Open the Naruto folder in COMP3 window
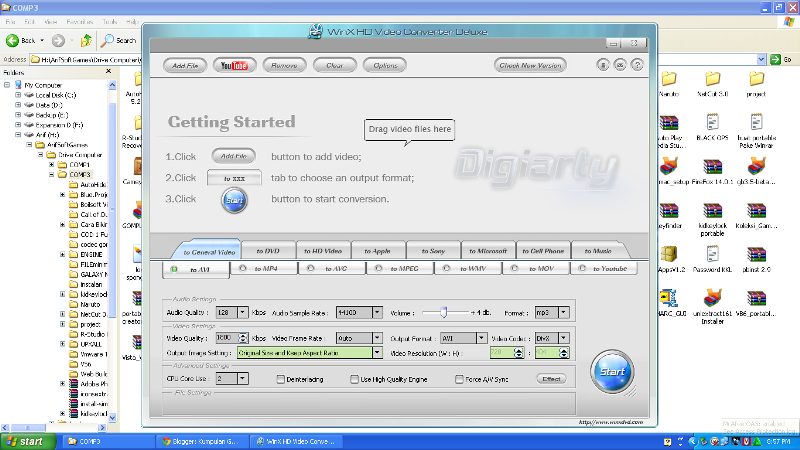800x450 pixels. click(x=669, y=84)
